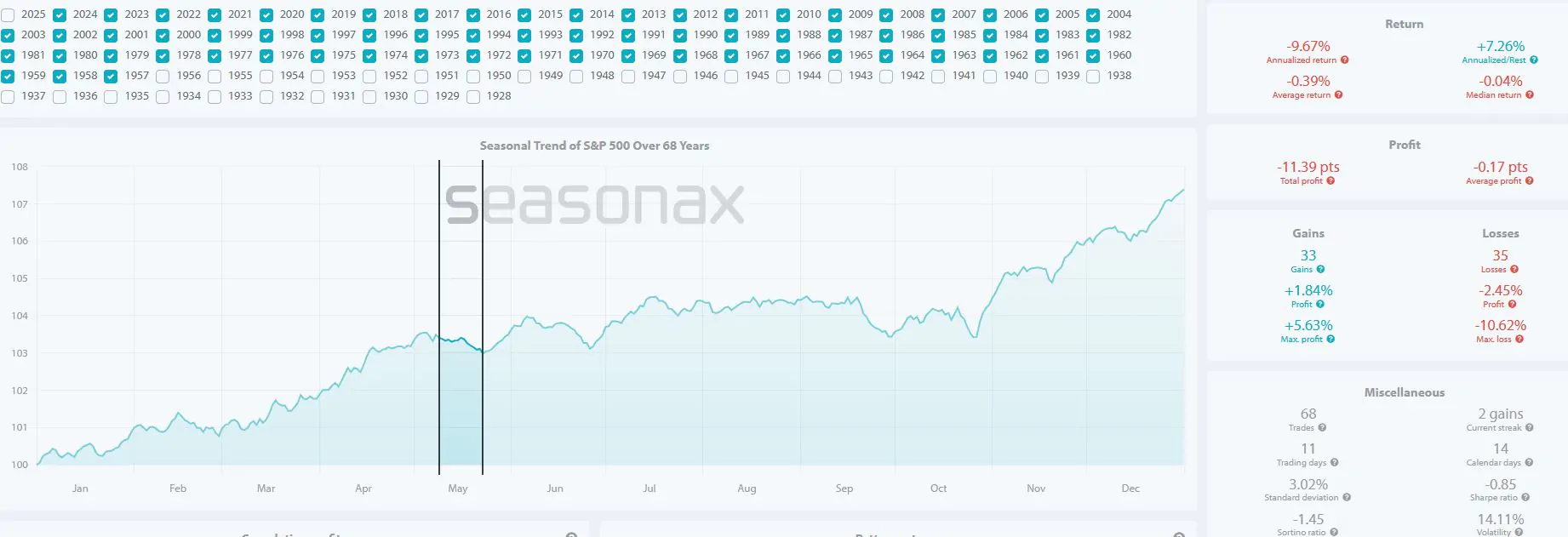1568x537 pixels.
Task: Click the -10.62% max loss value
Action: click(x=1501, y=326)
